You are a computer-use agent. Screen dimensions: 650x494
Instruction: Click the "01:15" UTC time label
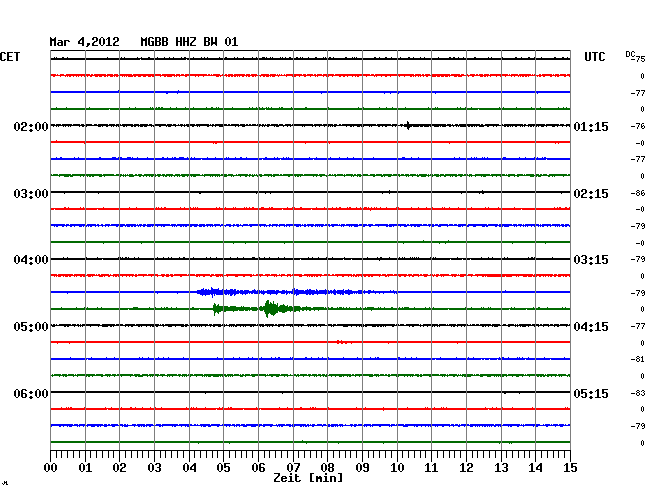tap(591, 126)
